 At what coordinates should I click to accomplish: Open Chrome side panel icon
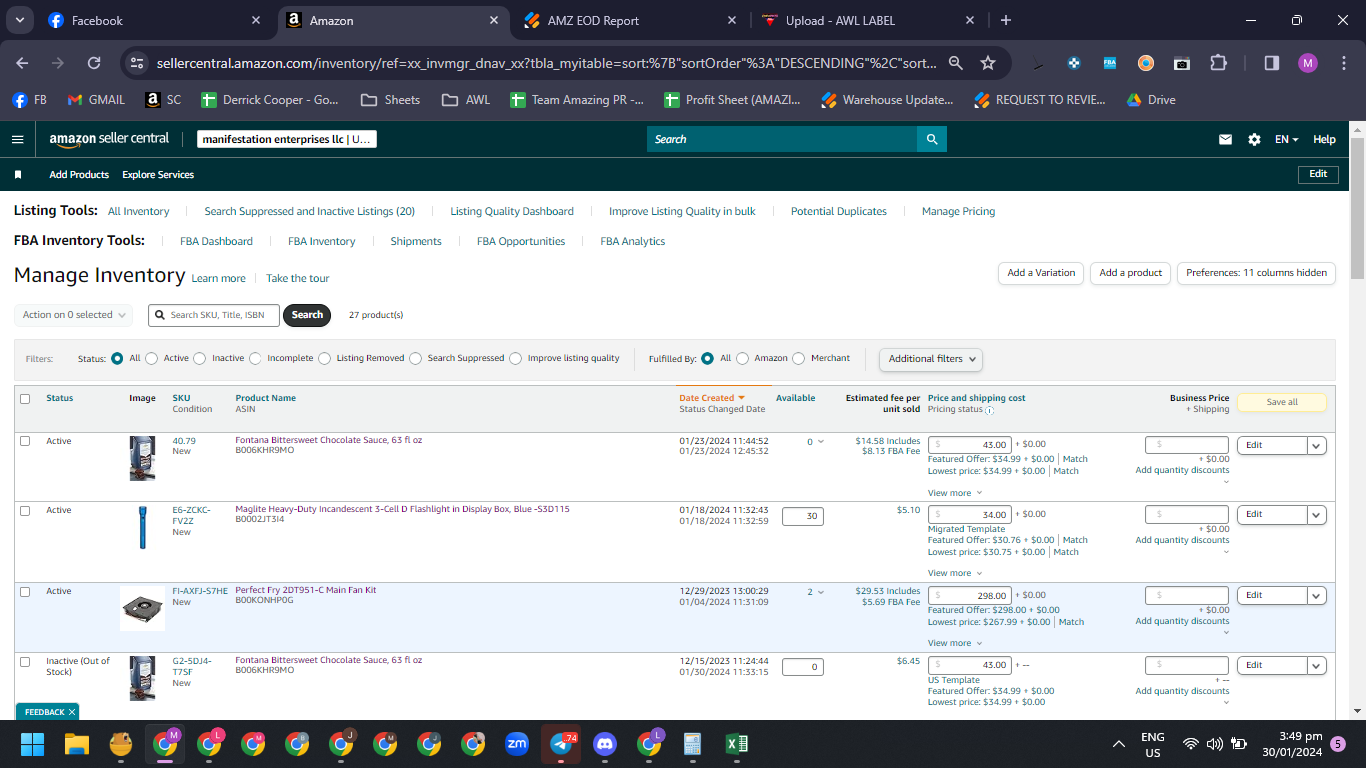click(x=1272, y=63)
